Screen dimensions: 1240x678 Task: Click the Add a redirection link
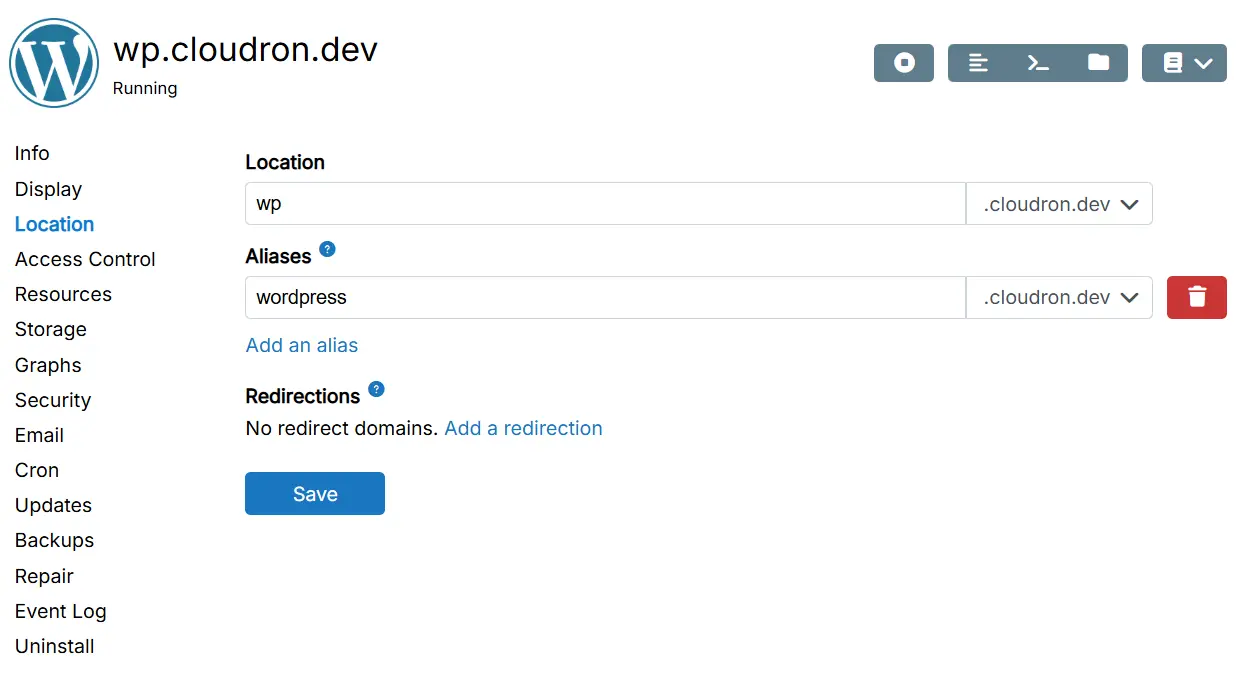coord(523,428)
